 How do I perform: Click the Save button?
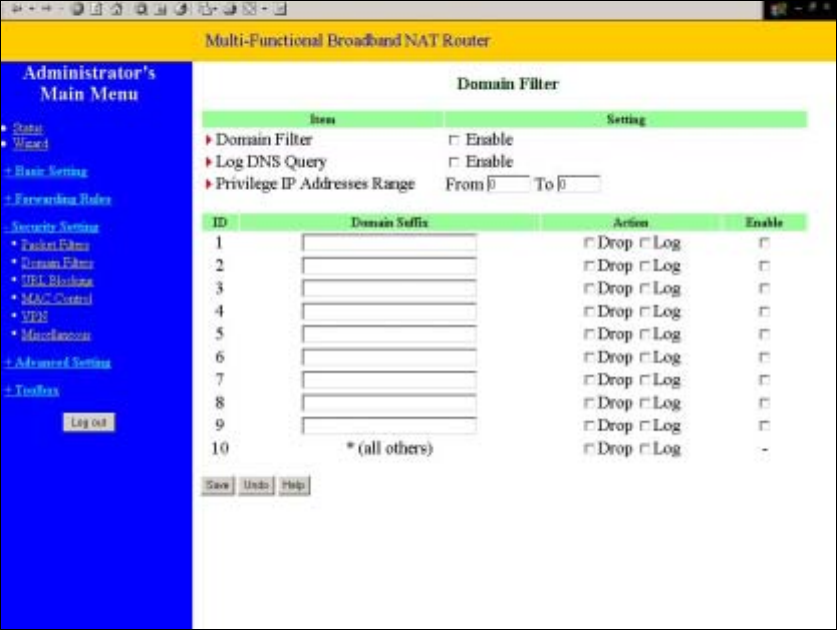click(x=218, y=485)
